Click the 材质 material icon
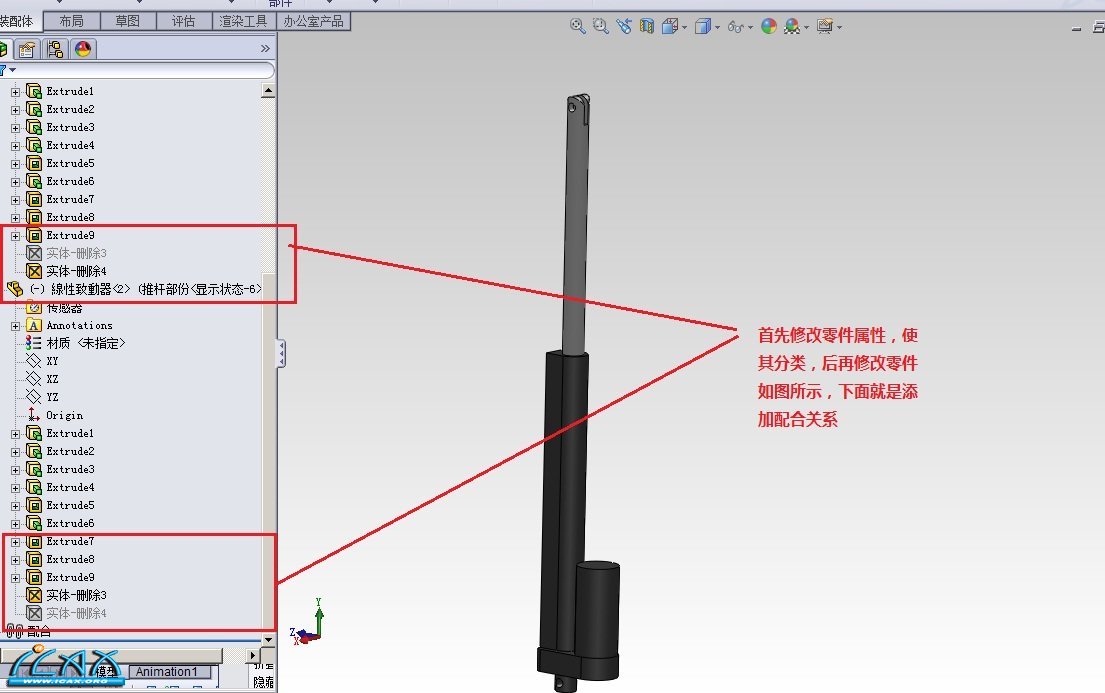This screenshot has width=1105, height=693. tap(33, 343)
